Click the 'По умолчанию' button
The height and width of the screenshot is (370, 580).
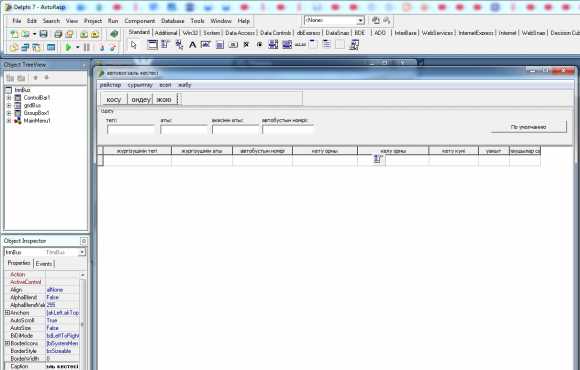[529, 127]
